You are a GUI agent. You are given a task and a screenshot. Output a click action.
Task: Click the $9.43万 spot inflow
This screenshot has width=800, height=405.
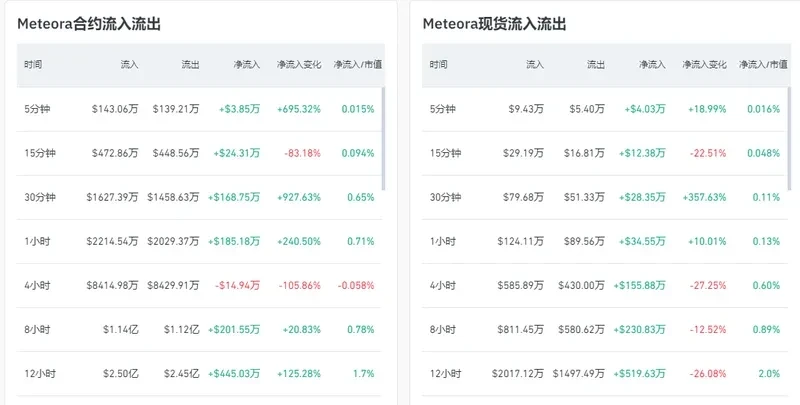click(526, 109)
